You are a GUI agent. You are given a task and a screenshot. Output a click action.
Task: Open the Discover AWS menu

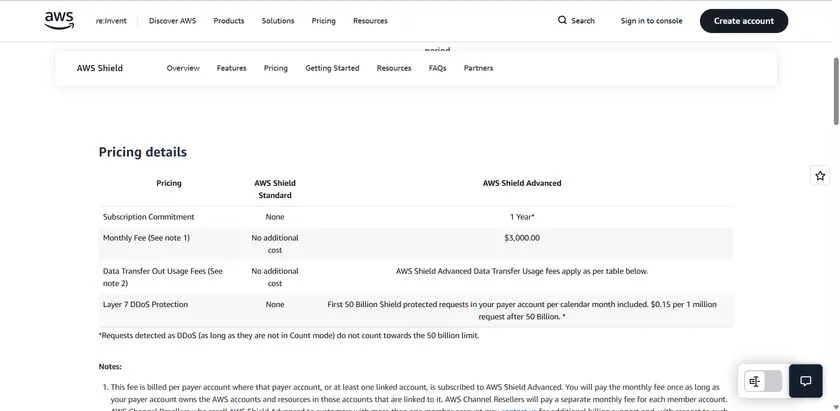172,21
